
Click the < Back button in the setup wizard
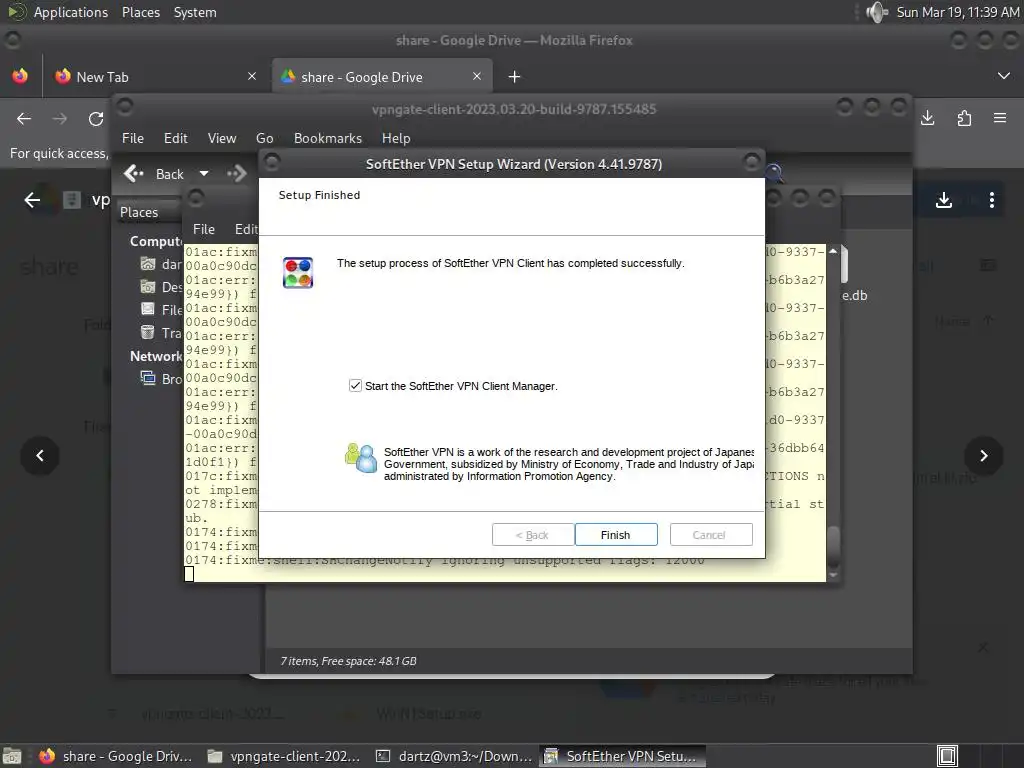(x=533, y=535)
